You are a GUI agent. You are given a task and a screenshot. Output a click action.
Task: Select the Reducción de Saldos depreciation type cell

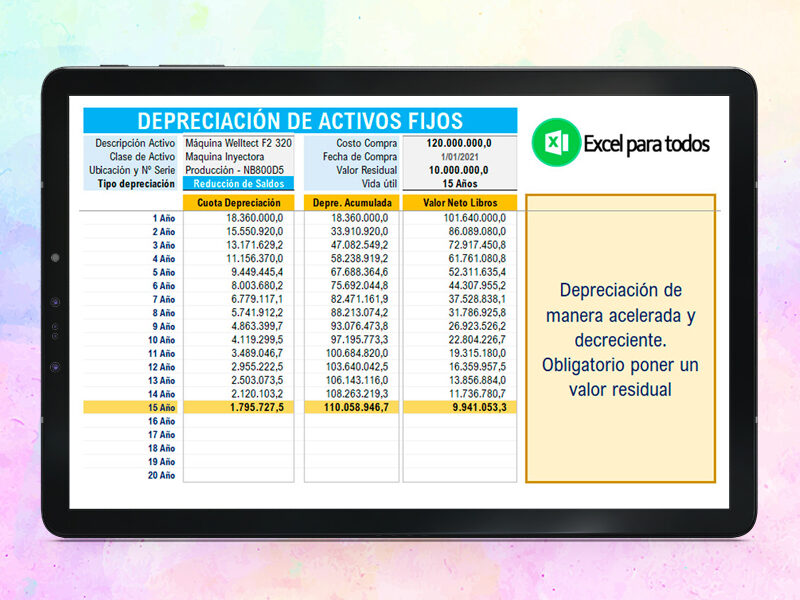[x=238, y=184]
